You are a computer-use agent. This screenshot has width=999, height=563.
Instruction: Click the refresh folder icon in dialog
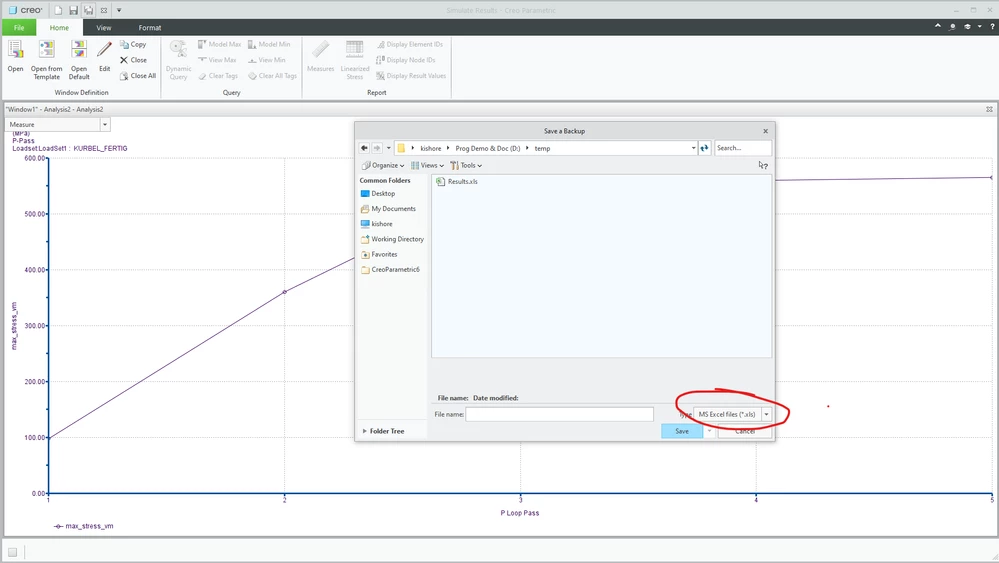704,148
